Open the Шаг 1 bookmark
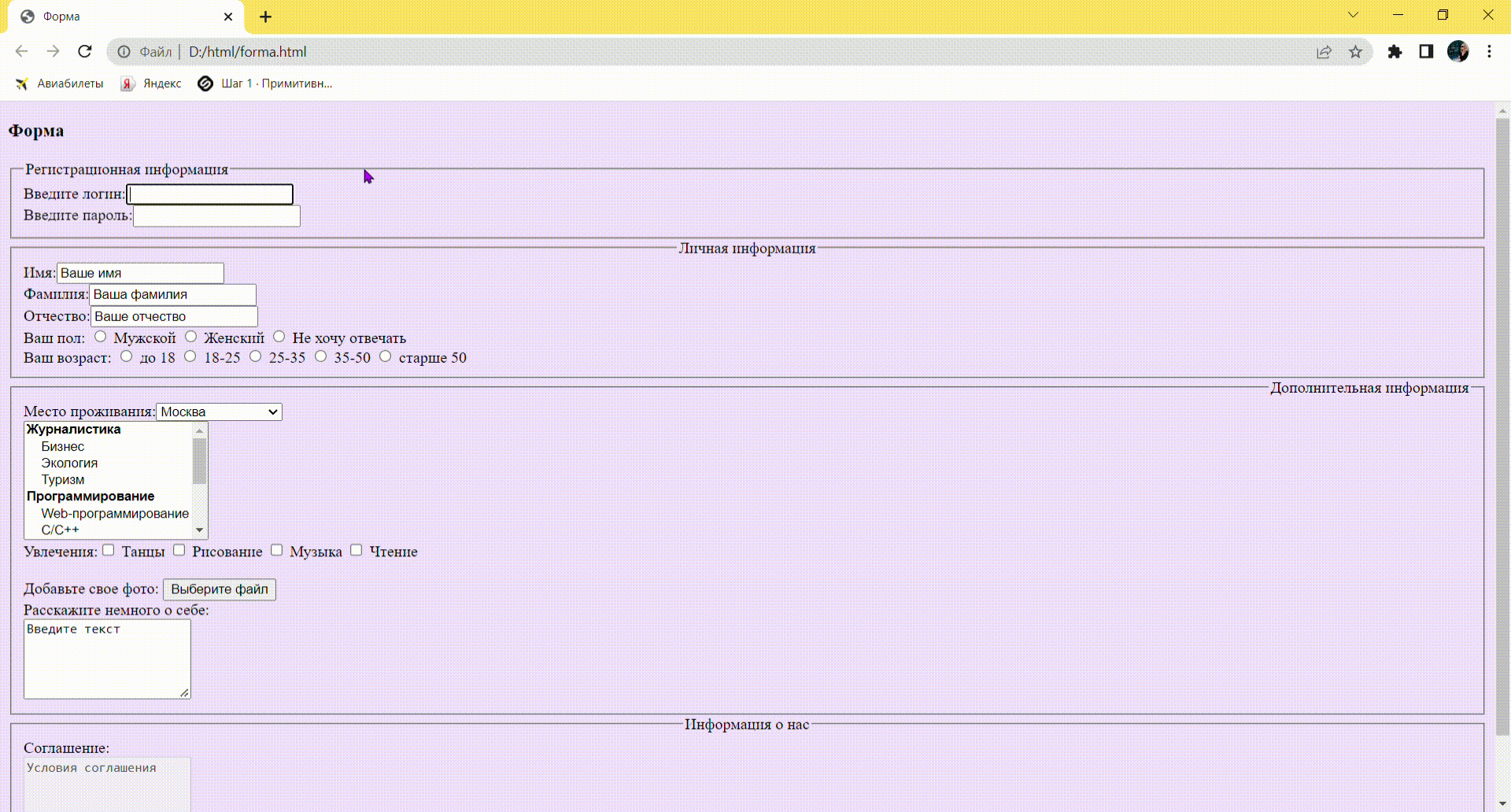Screen dimensions: 1511x812 tap(265, 83)
